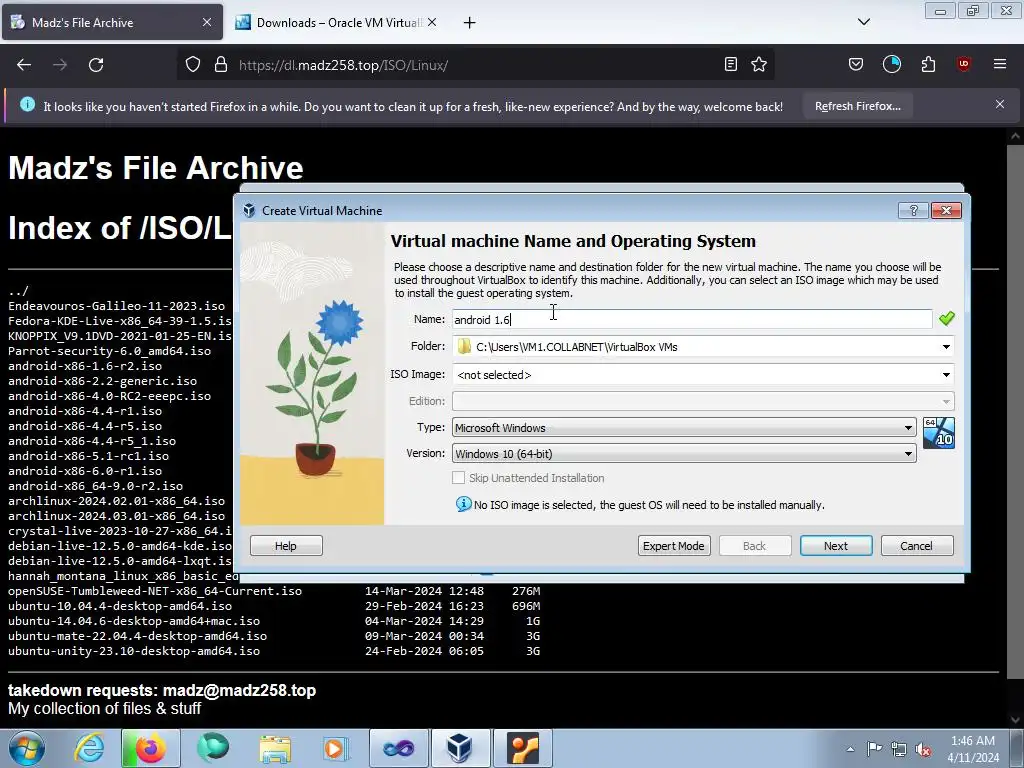
Task: Open openSUSE-Tumbleweed-NET-x86_64-Current.iso link
Action: coord(155,592)
